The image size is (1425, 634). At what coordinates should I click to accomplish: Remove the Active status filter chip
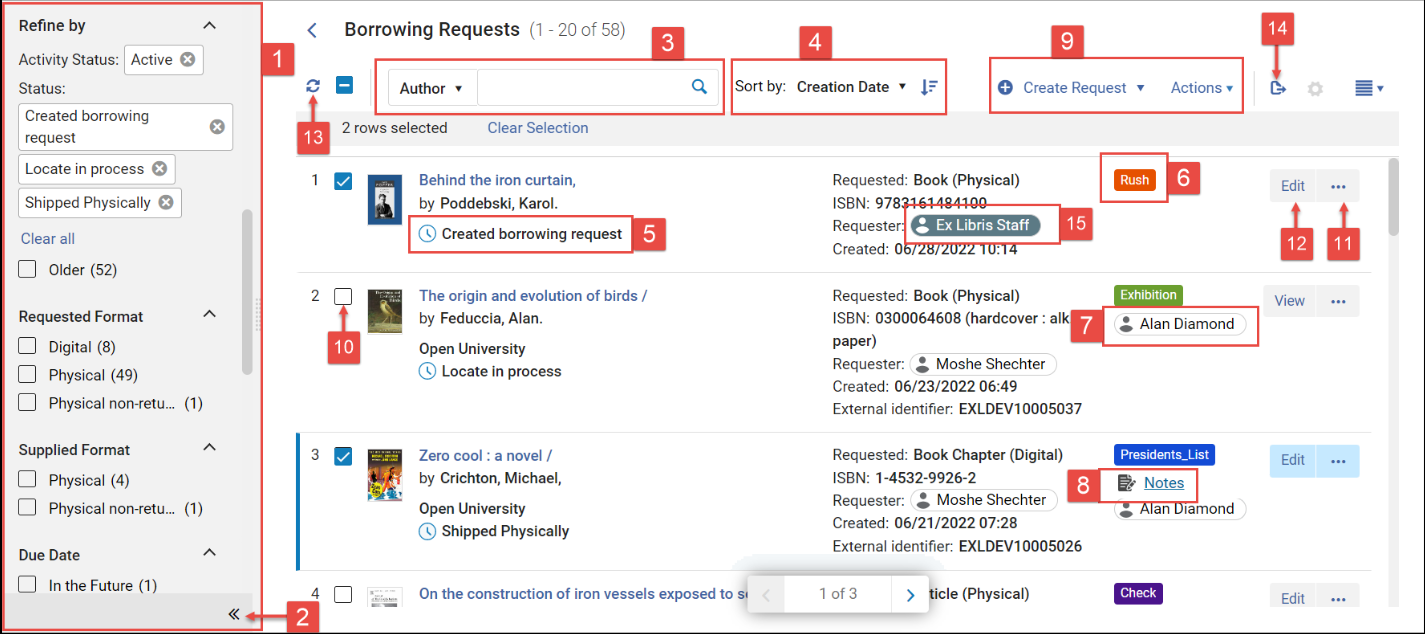tap(188, 59)
